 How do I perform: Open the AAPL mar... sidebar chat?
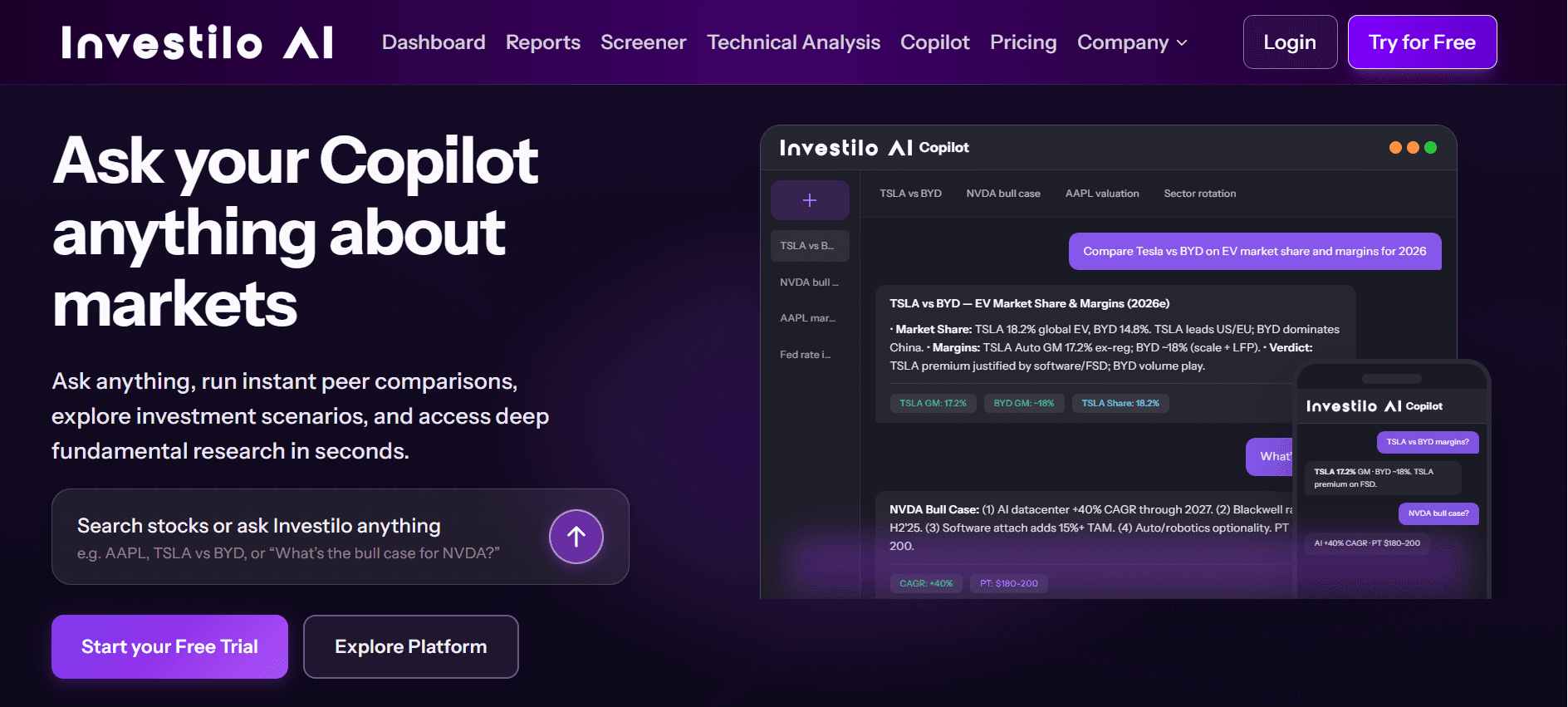click(810, 318)
